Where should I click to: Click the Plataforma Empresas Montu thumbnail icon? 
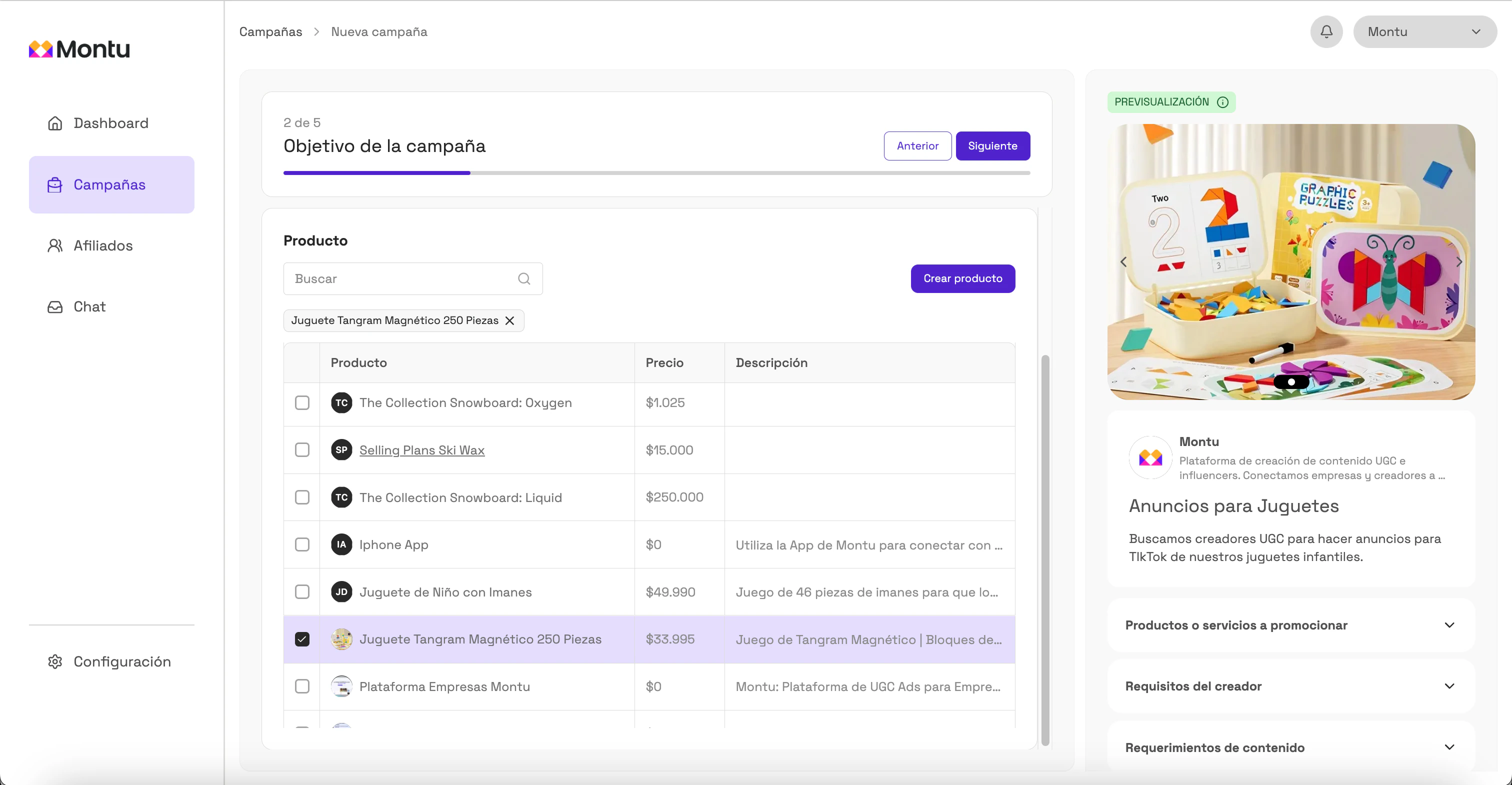pos(341,686)
